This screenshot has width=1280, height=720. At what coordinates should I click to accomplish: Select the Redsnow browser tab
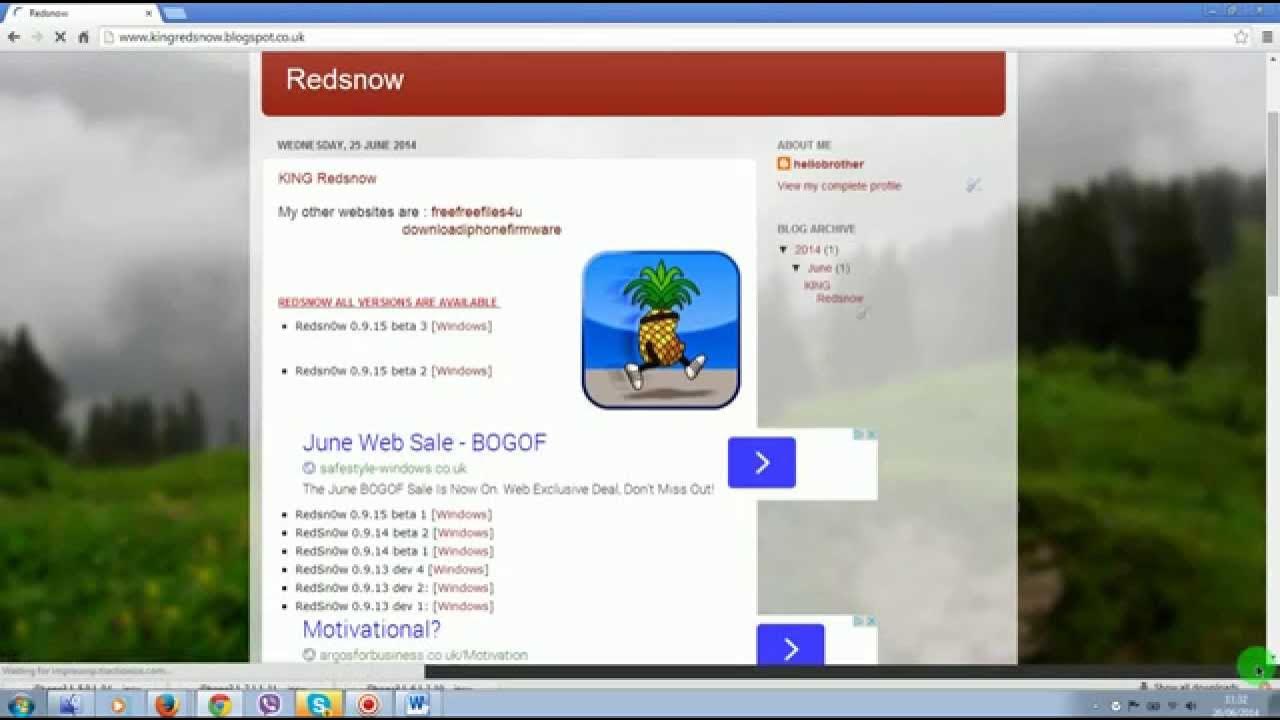pyautogui.click(x=82, y=13)
